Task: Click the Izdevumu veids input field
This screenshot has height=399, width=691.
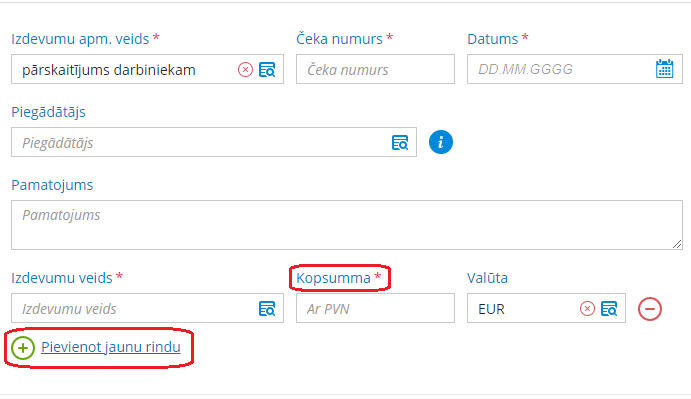Action: tap(134, 308)
